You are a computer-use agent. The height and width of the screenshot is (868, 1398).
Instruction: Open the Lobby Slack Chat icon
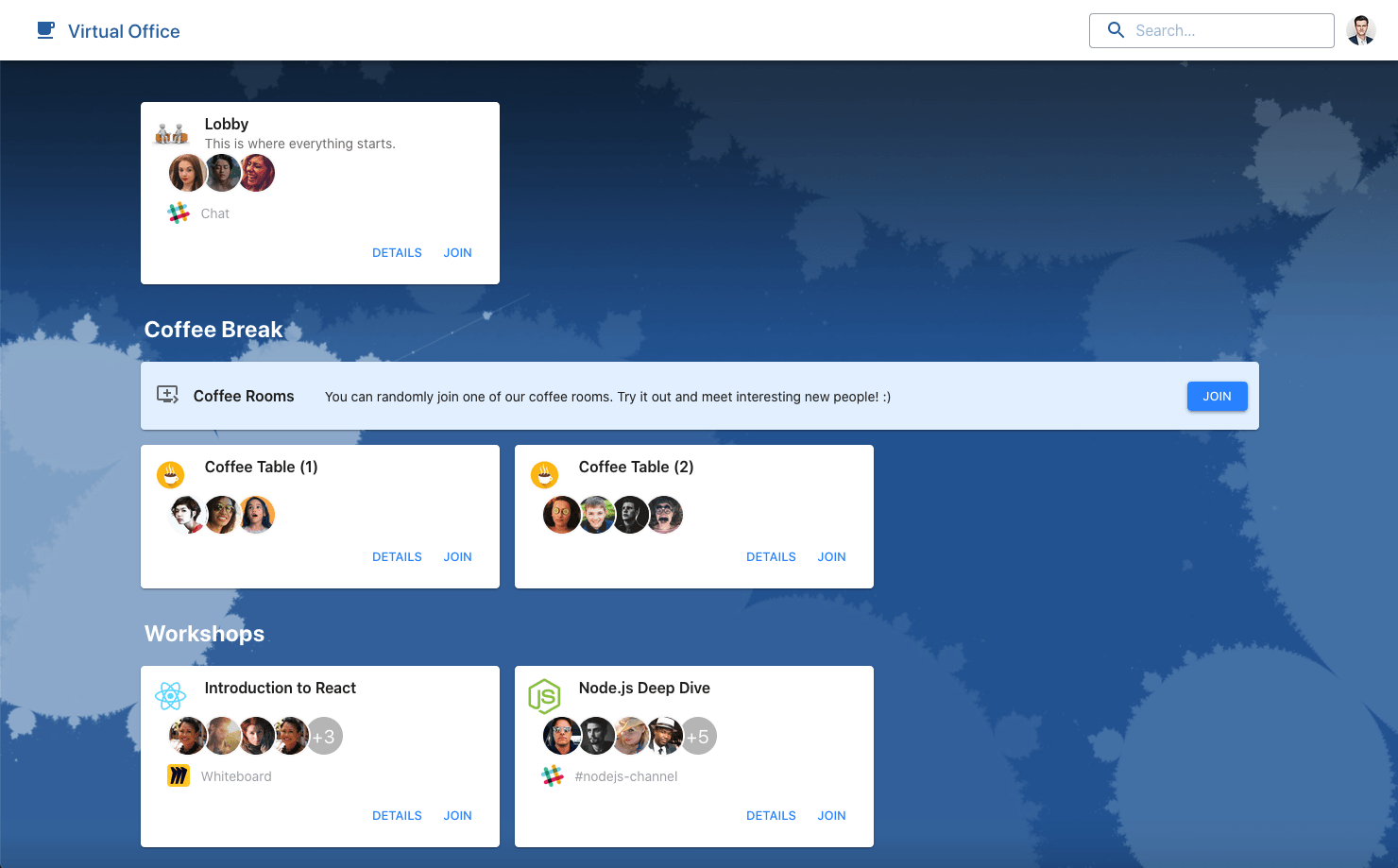pyautogui.click(x=179, y=213)
